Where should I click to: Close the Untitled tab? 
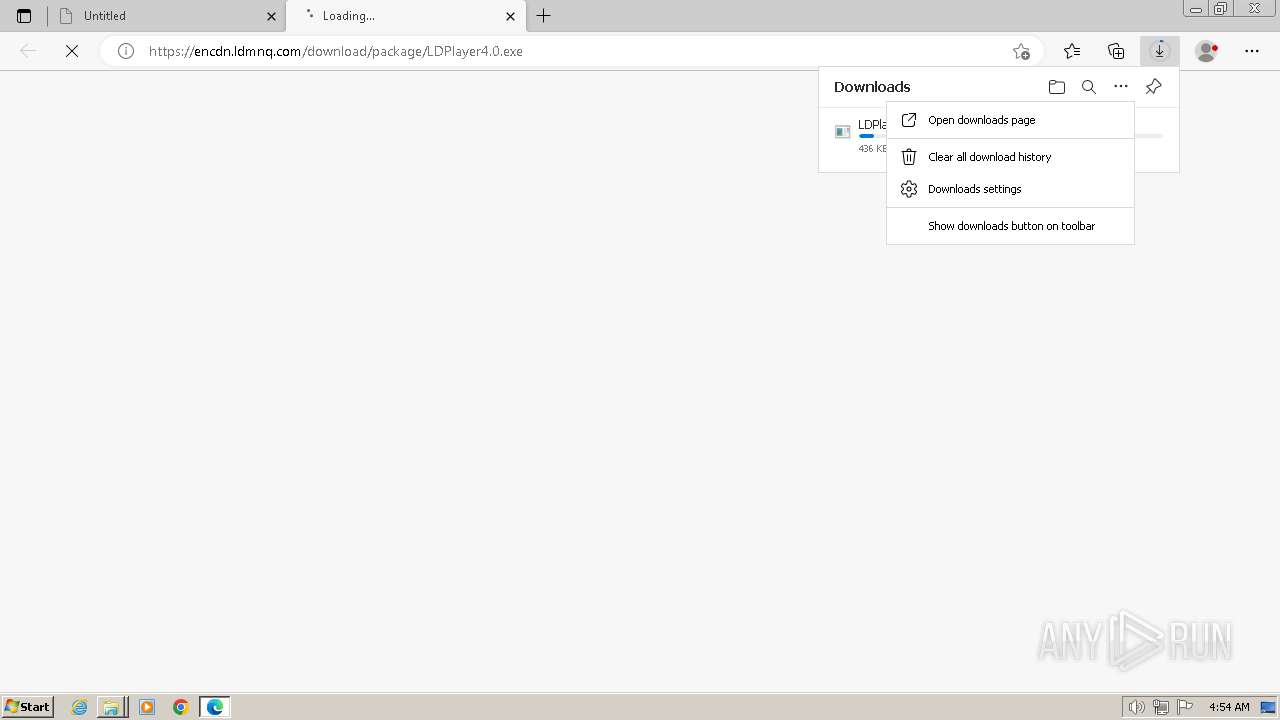pos(271,16)
